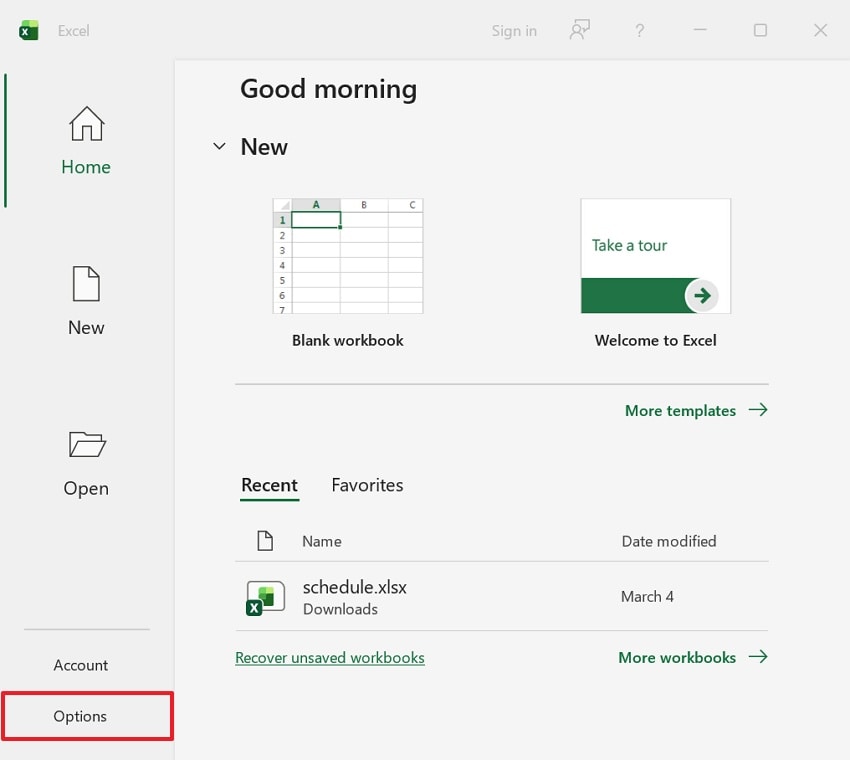Click the Help question mark icon

coord(639,30)
